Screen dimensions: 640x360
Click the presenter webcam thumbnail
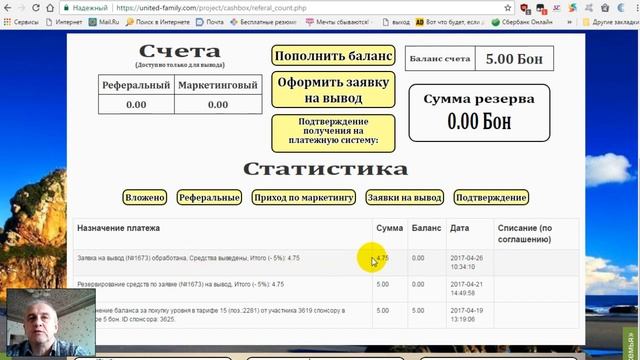[51, 322]
